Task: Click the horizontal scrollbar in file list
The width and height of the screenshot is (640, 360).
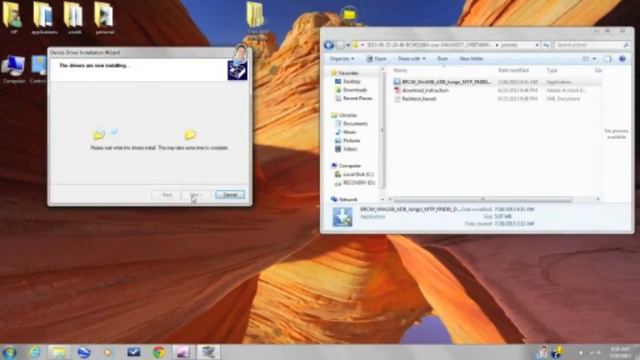Action: (x=483, y=199)
